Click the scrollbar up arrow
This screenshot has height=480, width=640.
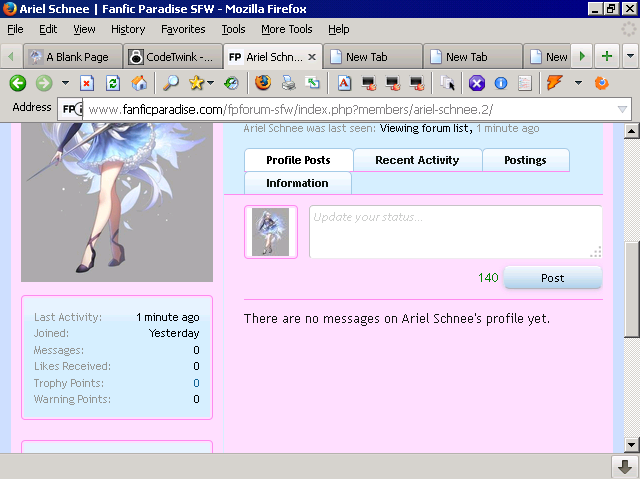[x=631, y=131]
